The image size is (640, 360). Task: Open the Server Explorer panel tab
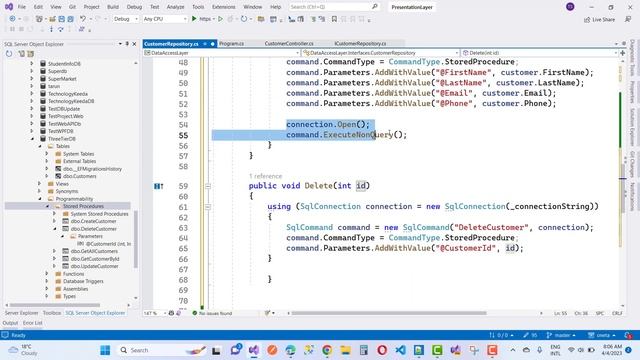tap(21, 313)
